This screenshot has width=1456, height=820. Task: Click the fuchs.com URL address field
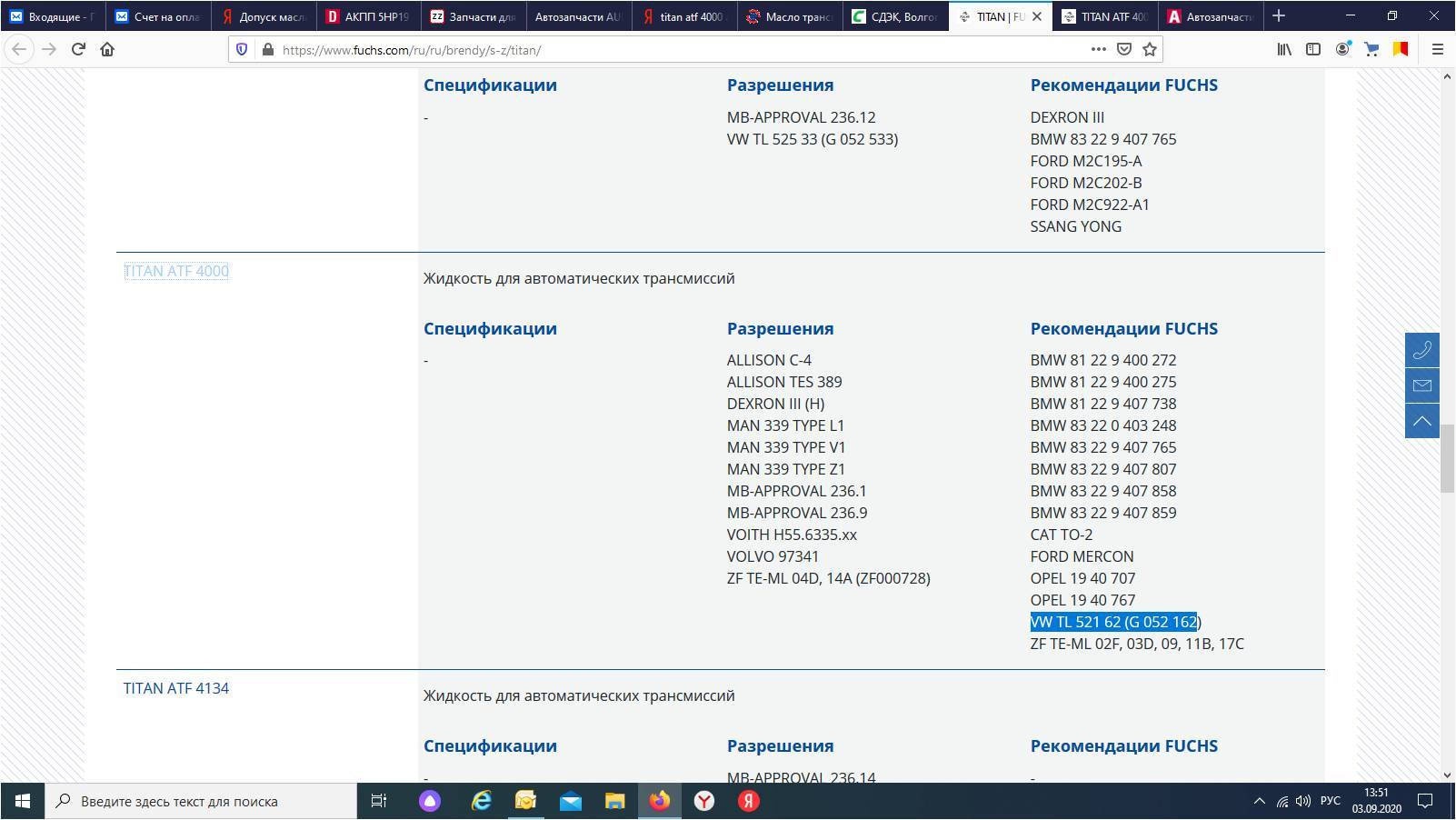pos(636,50)
